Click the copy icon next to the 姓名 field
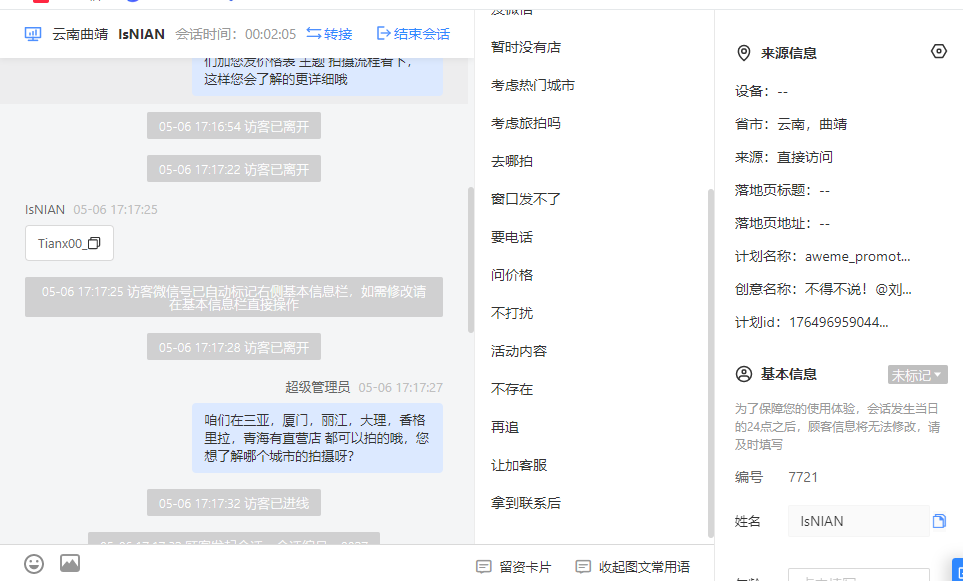 tap(939, 521)
